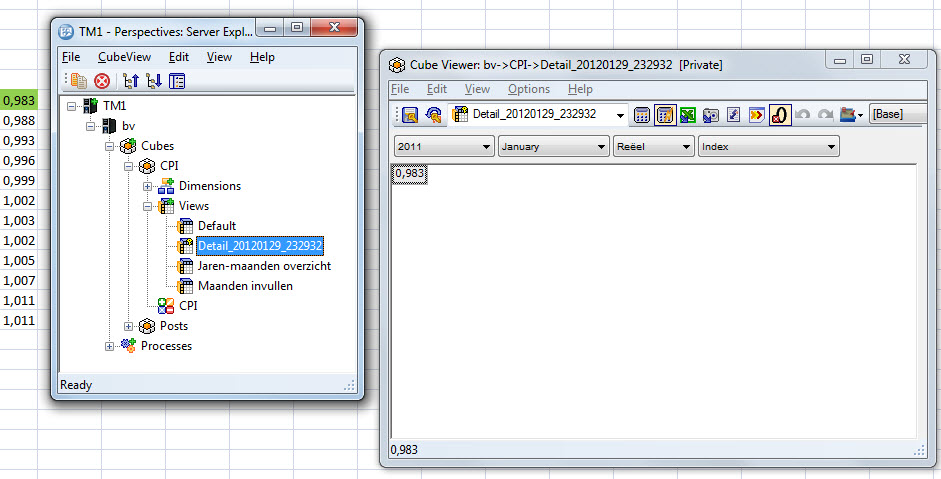Click the Copy icon in Server Explorer toolbar
Screen dimensions: 941x479
[x=79, y=80]
